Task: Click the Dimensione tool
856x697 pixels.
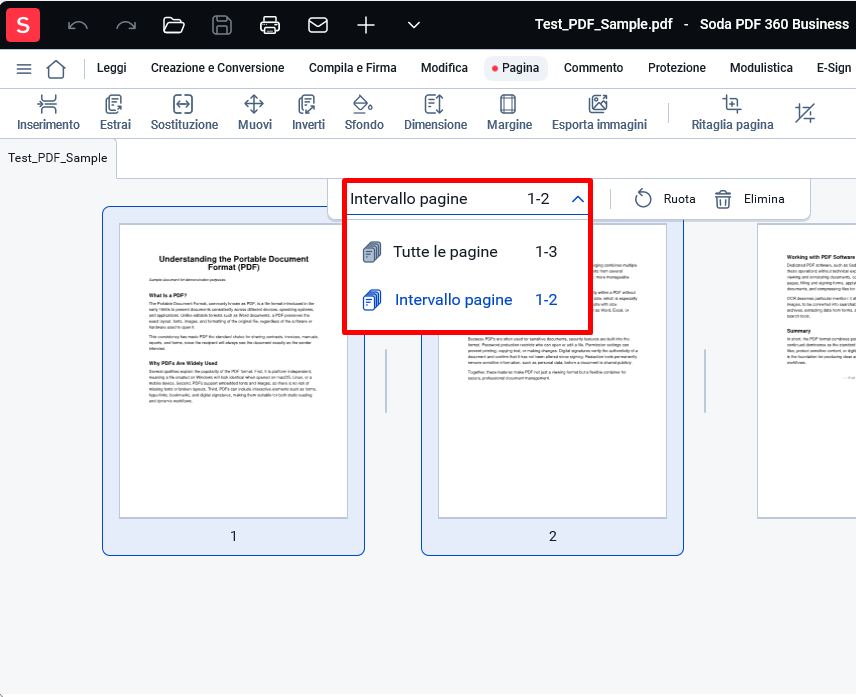Action: 435,113
